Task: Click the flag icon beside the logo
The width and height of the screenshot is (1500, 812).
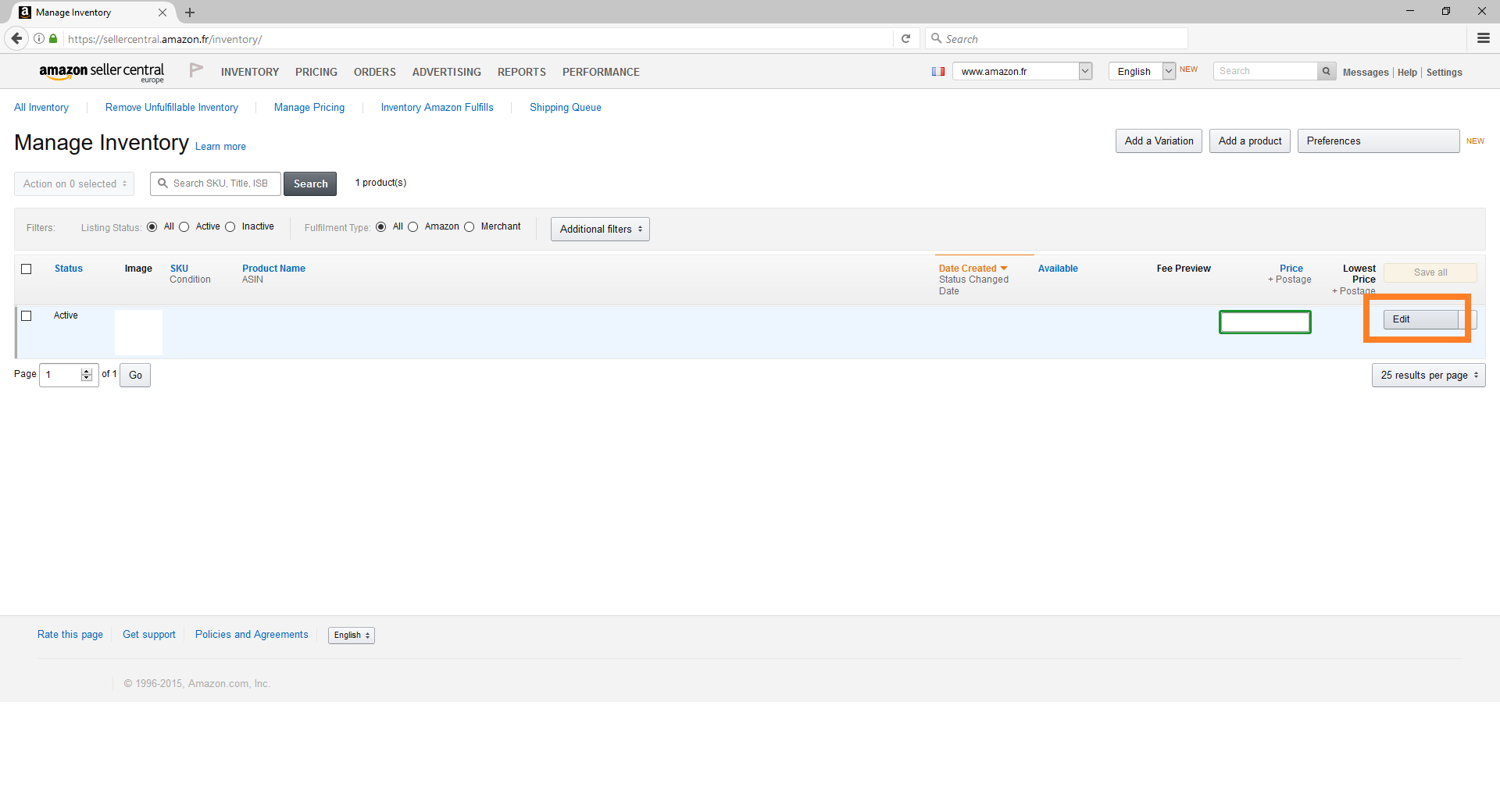Action: pos(196,70)
